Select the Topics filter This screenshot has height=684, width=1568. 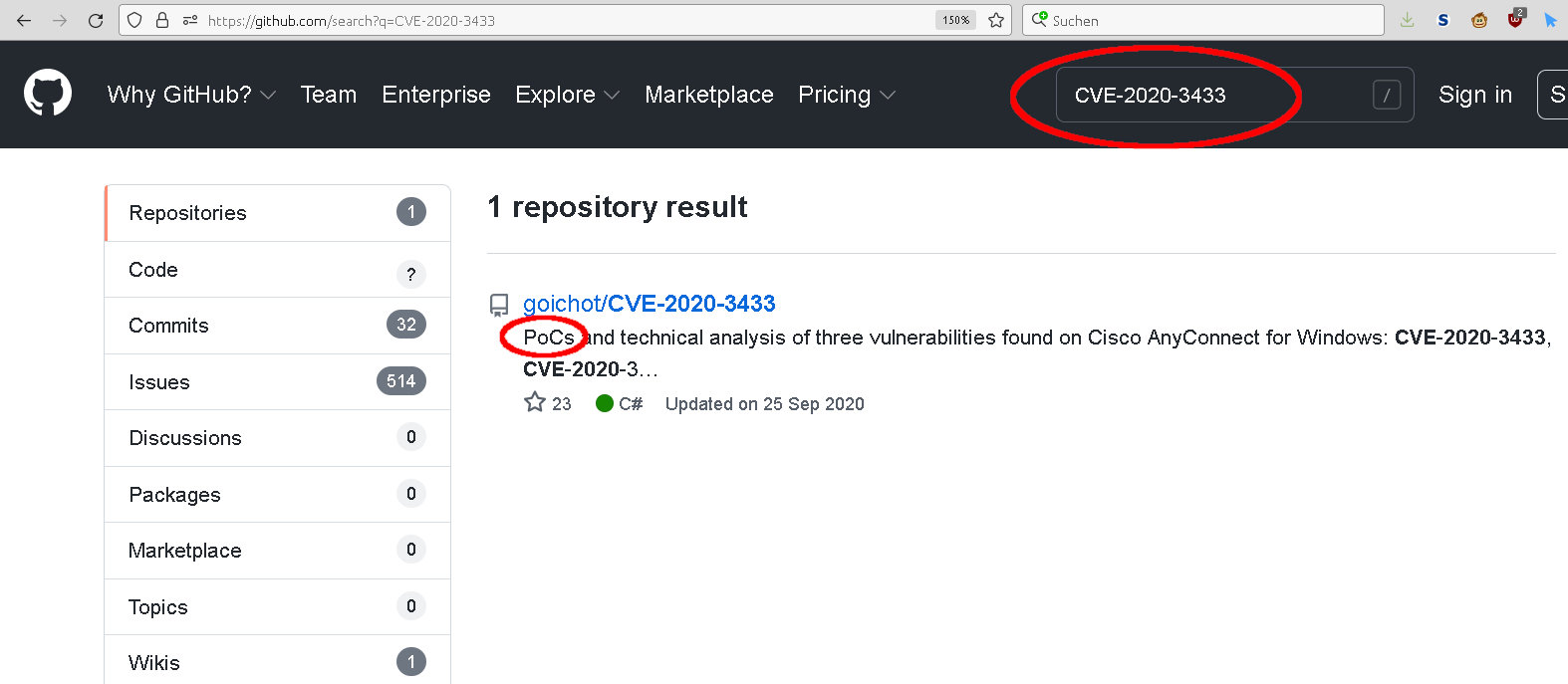pyautogui.click(x=277, y=607)
